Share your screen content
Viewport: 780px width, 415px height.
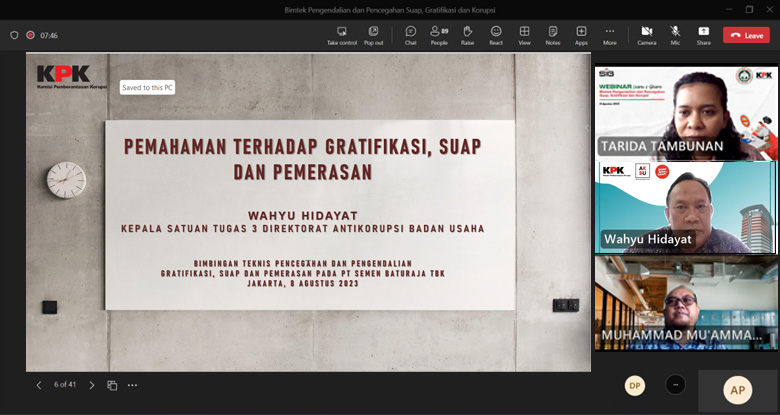704,35
